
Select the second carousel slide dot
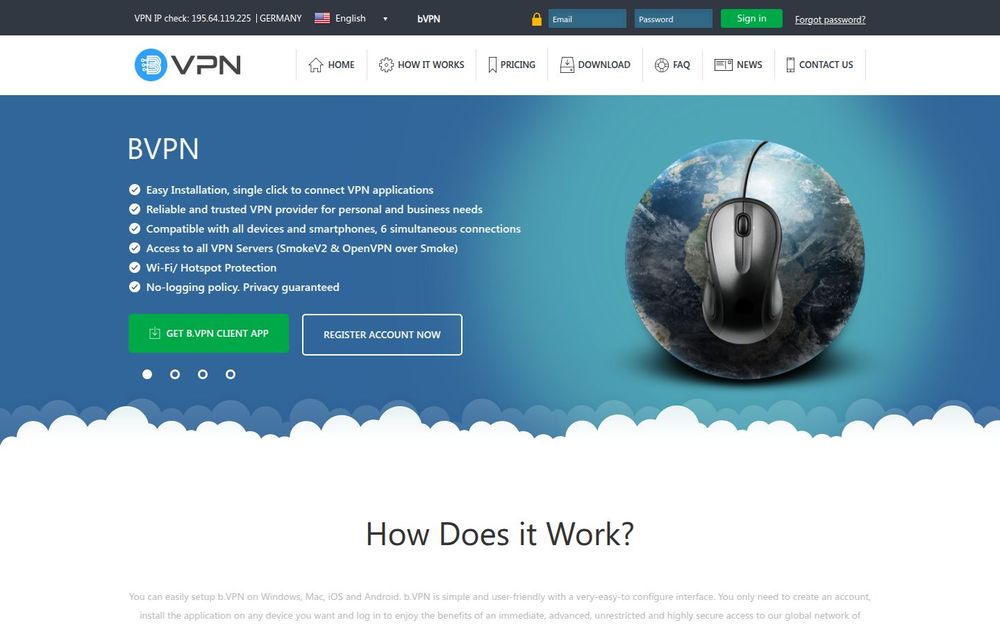point(175,374)
